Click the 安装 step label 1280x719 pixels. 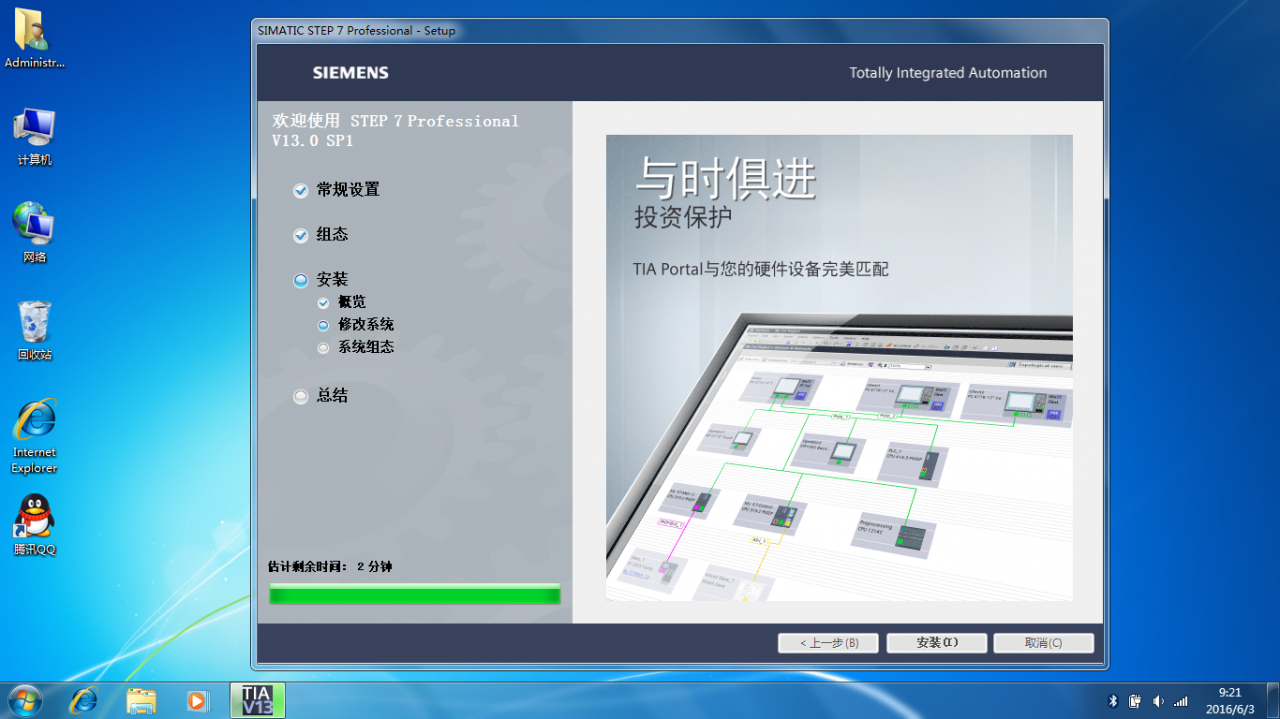(332, 280)
